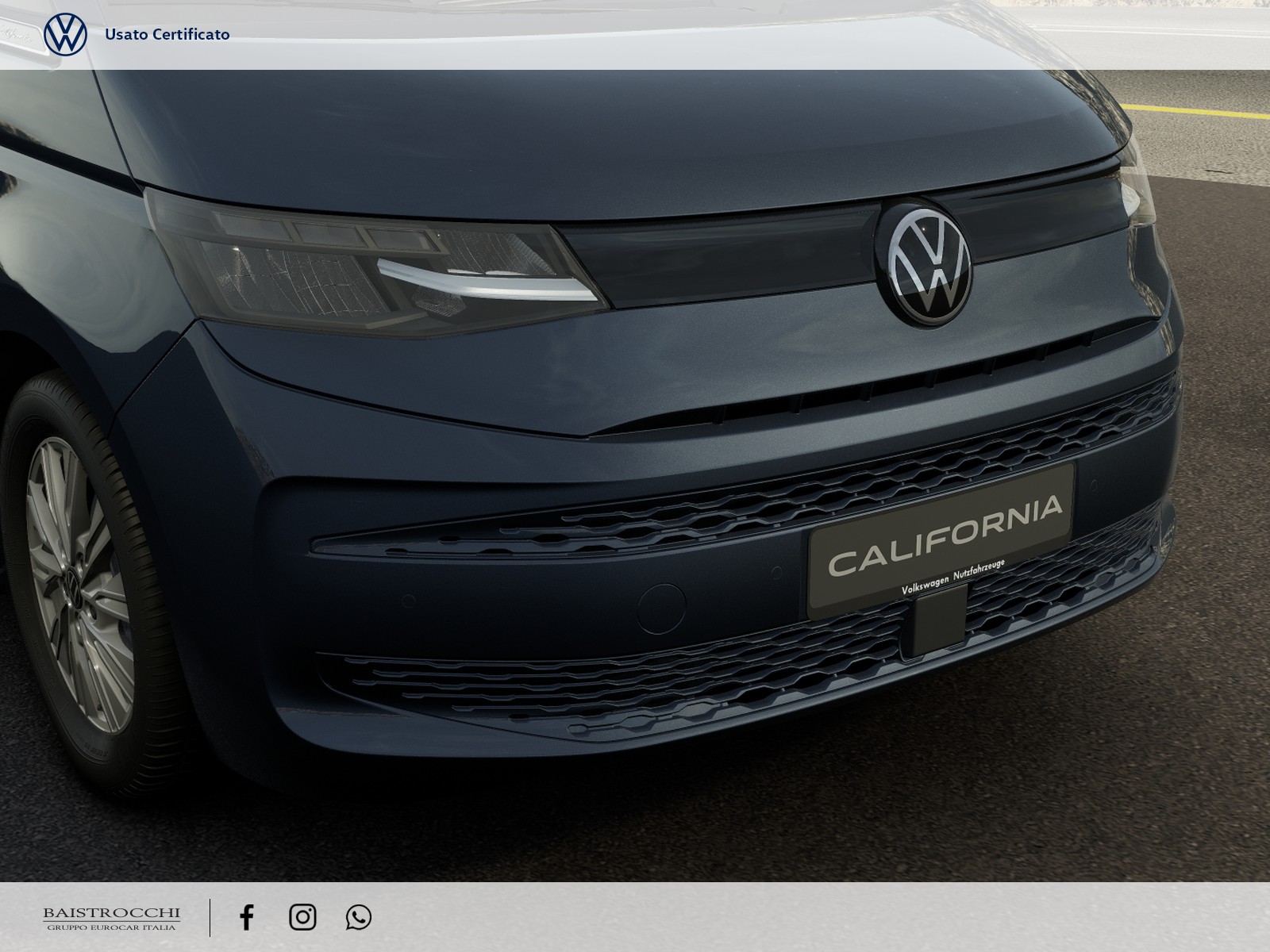Click the "Volkswagen Nutzfahrzeuge" text on plate

tap(952, 588)
